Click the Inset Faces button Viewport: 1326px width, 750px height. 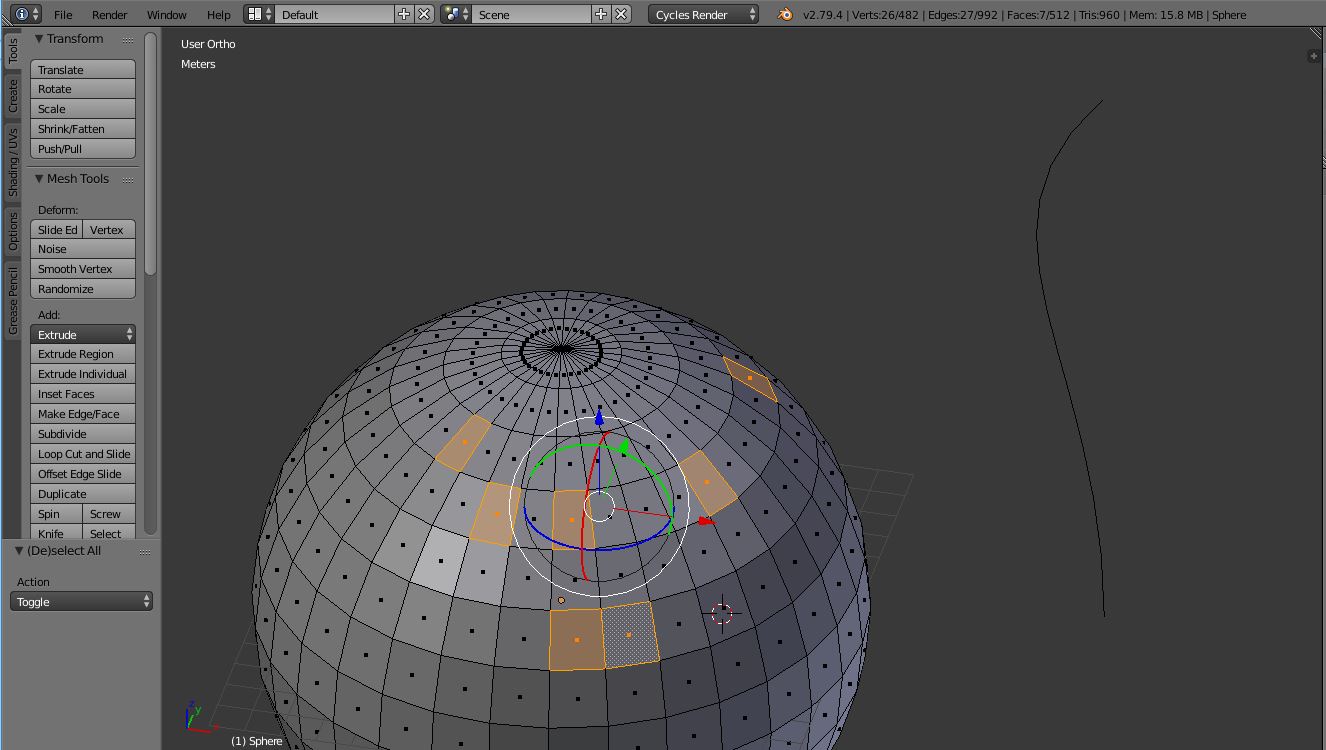click(83, 394)
